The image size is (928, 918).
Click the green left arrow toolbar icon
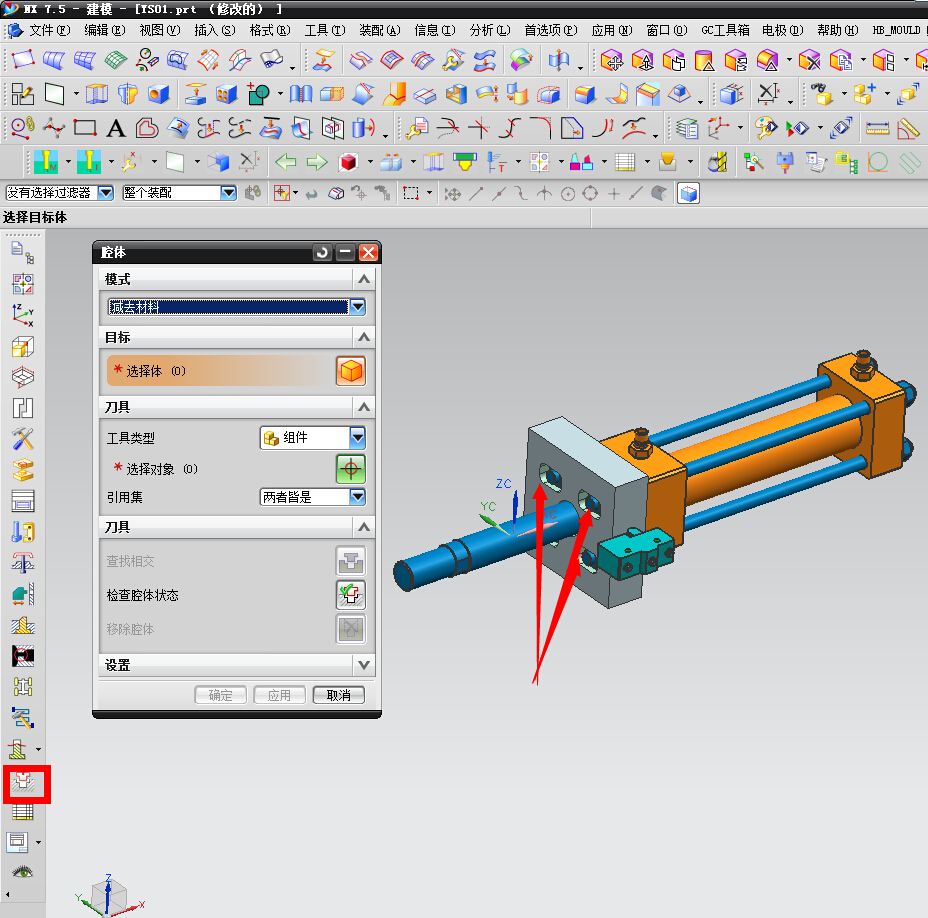coord(286,162)
